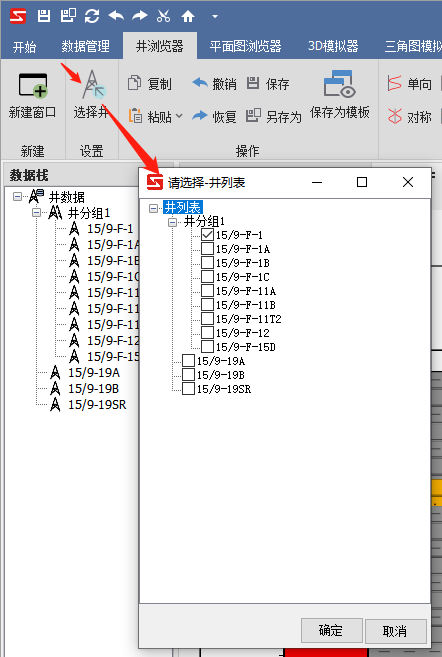The image size is (442, 657).
Task: Uncheck the 15/9-F-1 well checkbox
Action: point(207,235)
